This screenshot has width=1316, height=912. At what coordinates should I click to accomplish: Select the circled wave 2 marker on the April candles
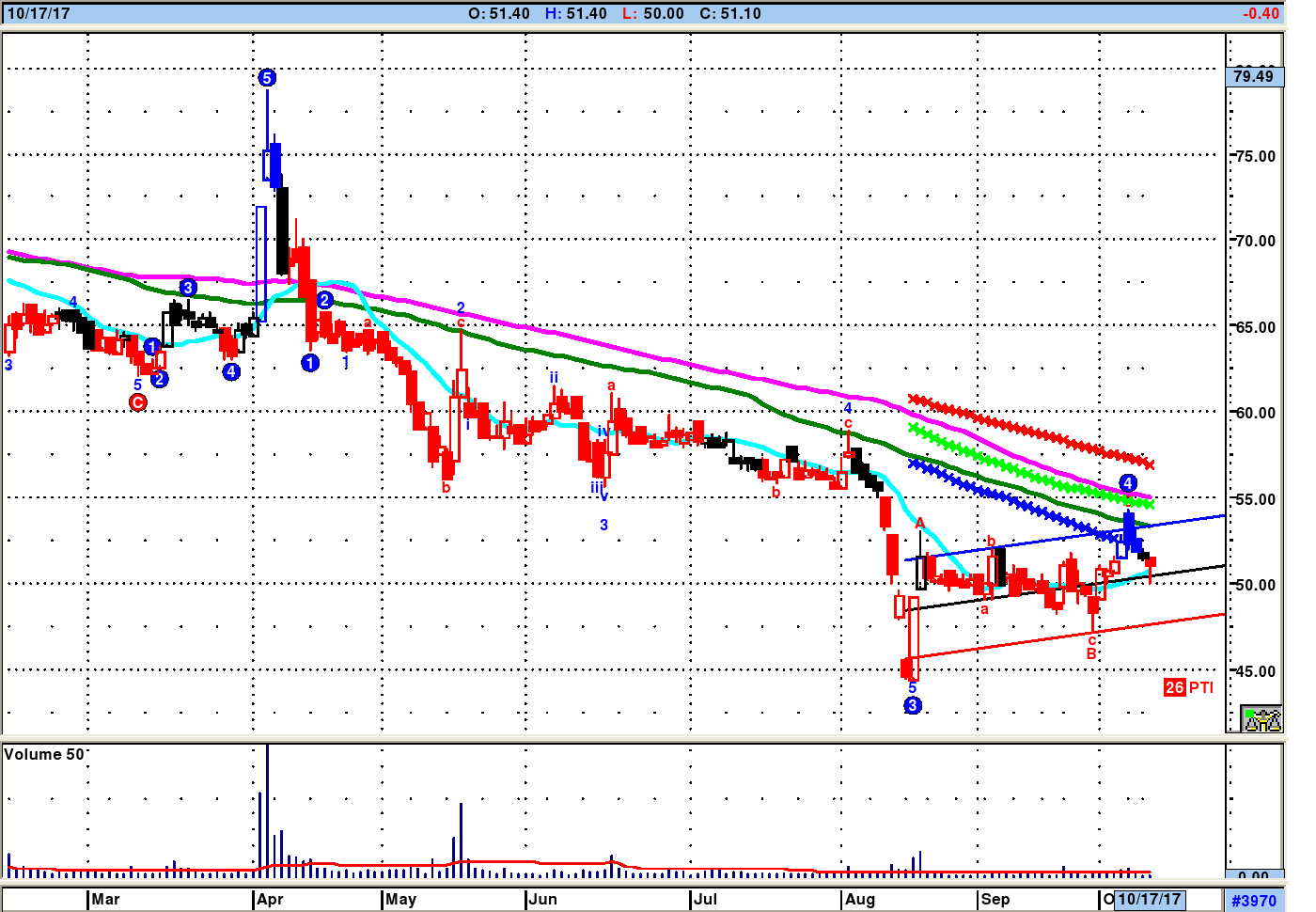click(324, 300)
